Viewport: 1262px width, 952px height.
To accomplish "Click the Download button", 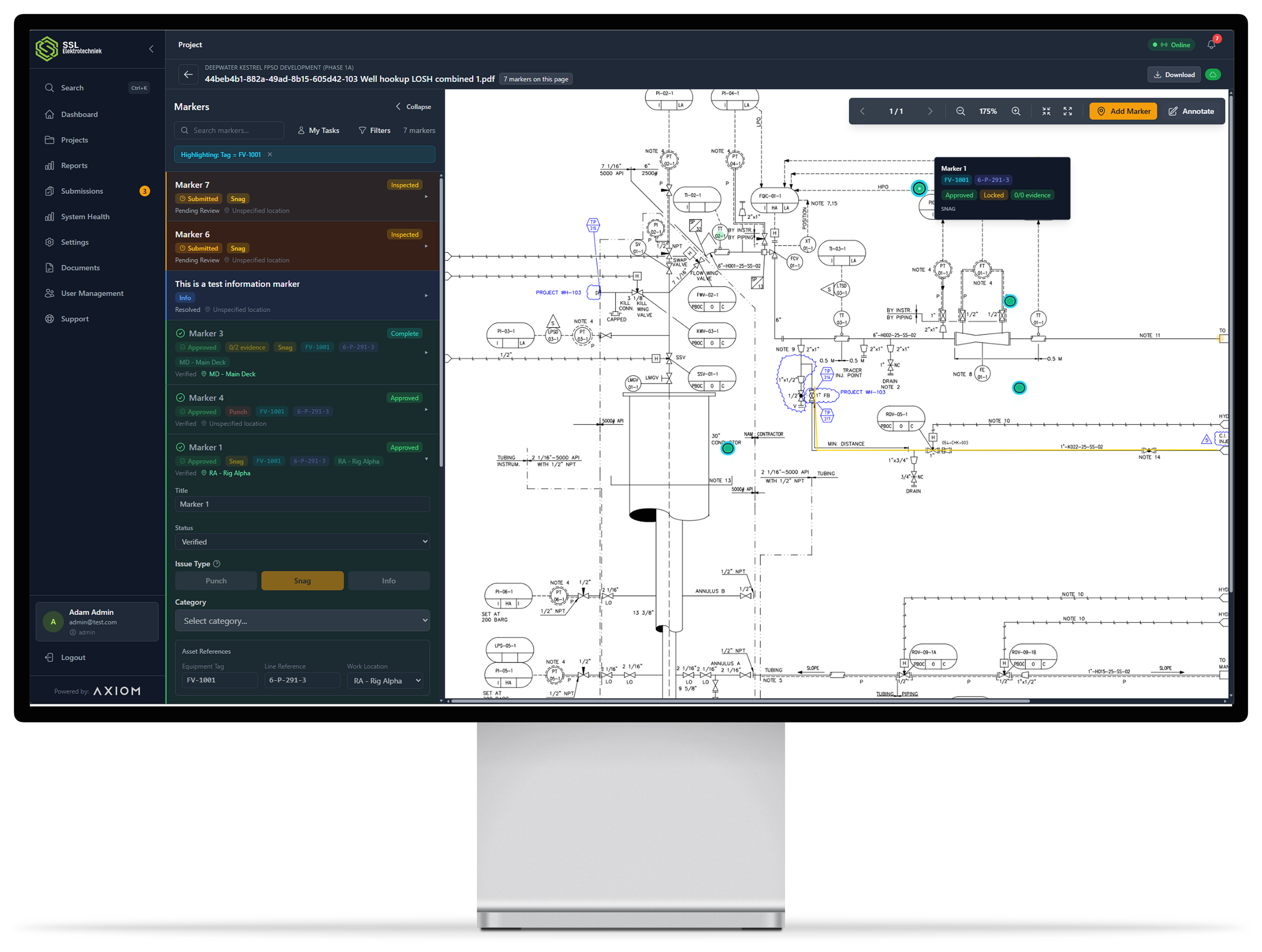I will coord(1174,75).
